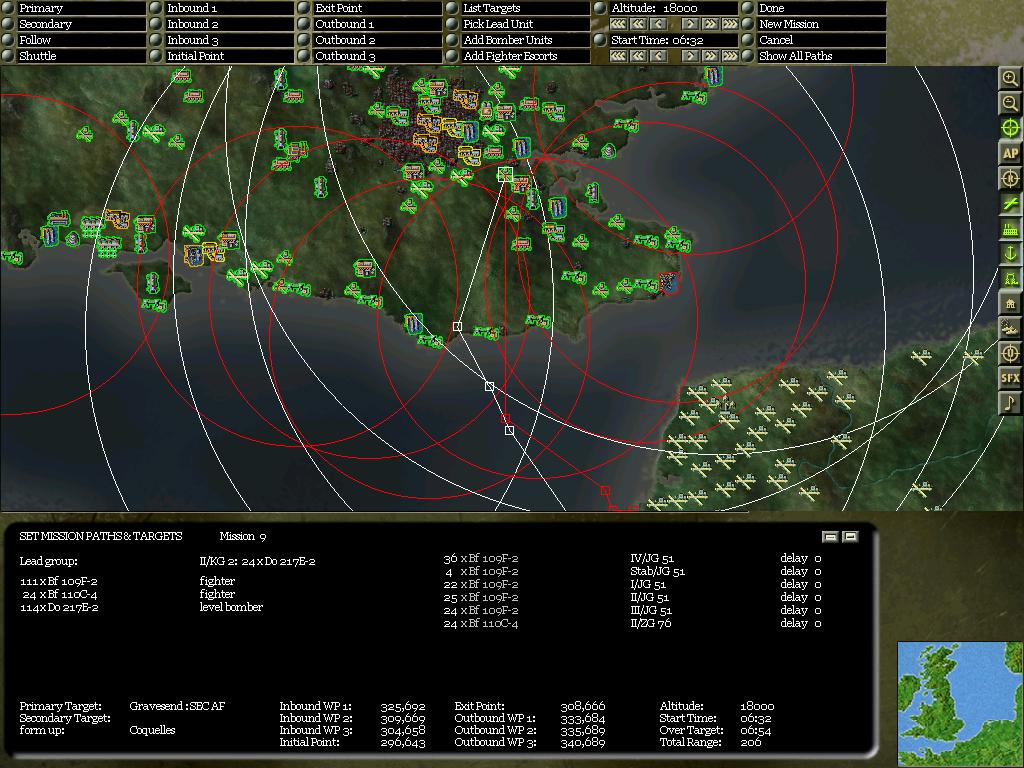Select the white waypoint square on the south coast
This screenshot has width=1024, height=768.
pos(457,326)
